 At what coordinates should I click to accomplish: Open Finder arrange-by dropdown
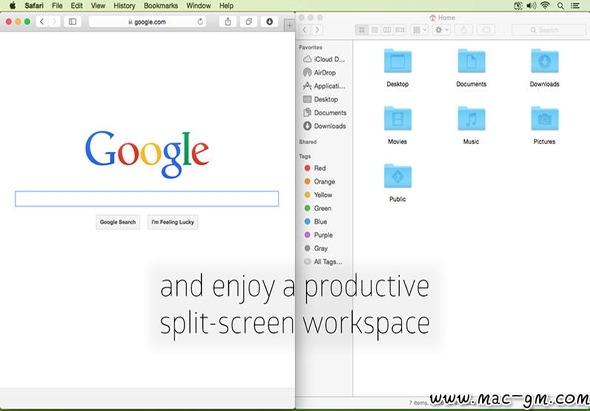[x=419, y=30]
